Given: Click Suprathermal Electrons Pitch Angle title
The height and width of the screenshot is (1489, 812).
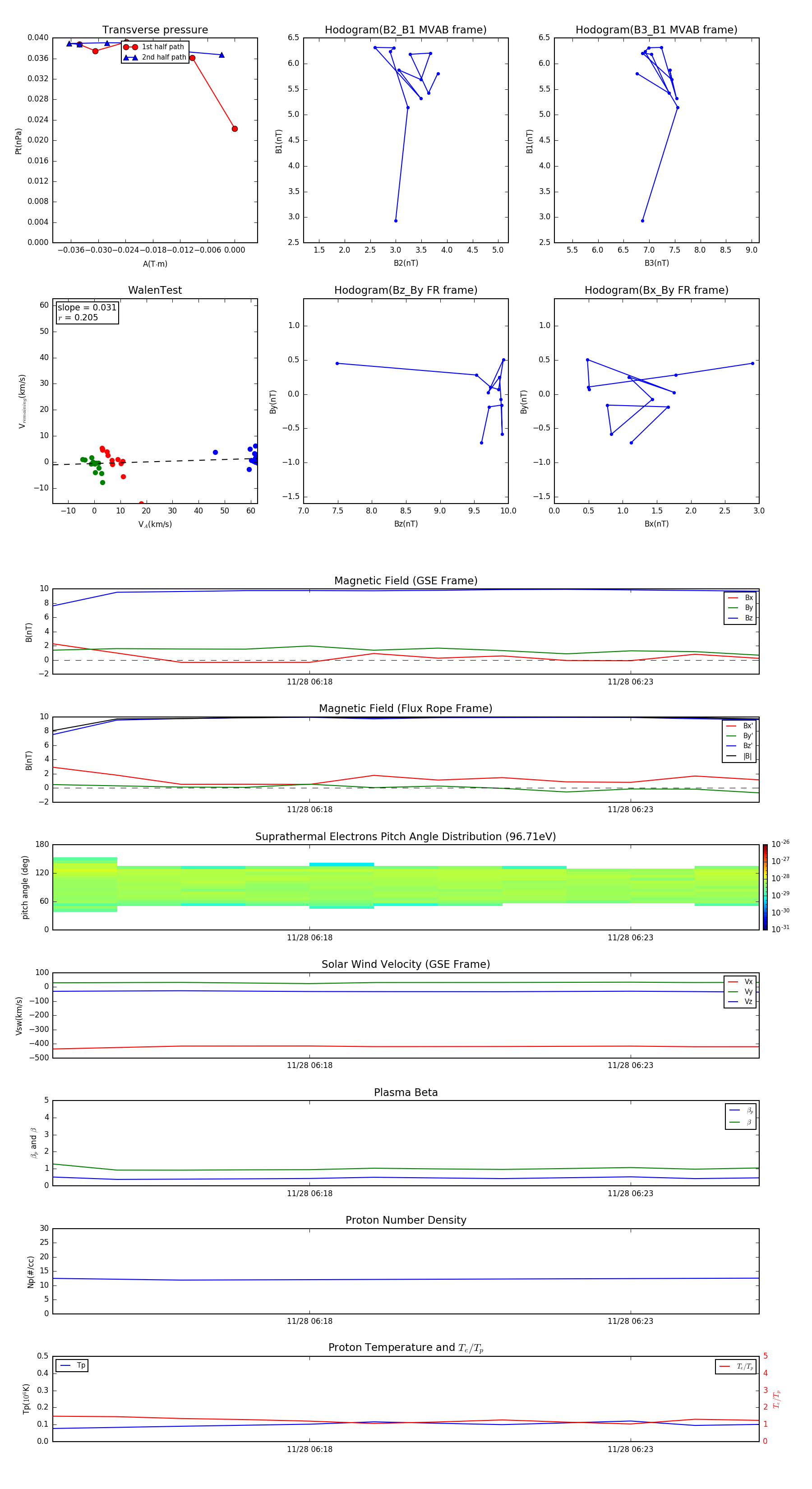Looking at the screenshot, I should (406, 837).
